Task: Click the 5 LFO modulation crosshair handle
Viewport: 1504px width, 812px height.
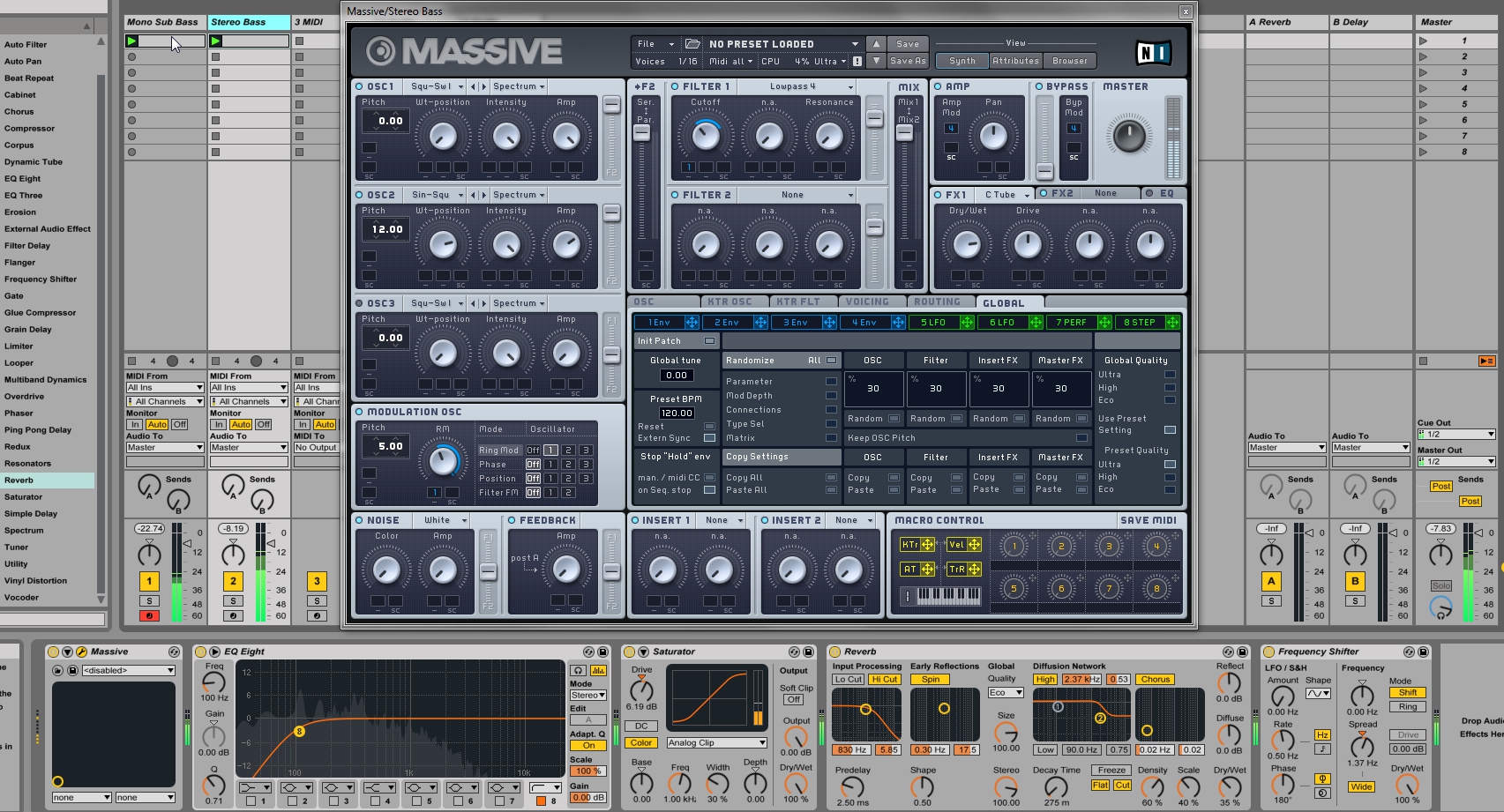Action: click(967, 323)
